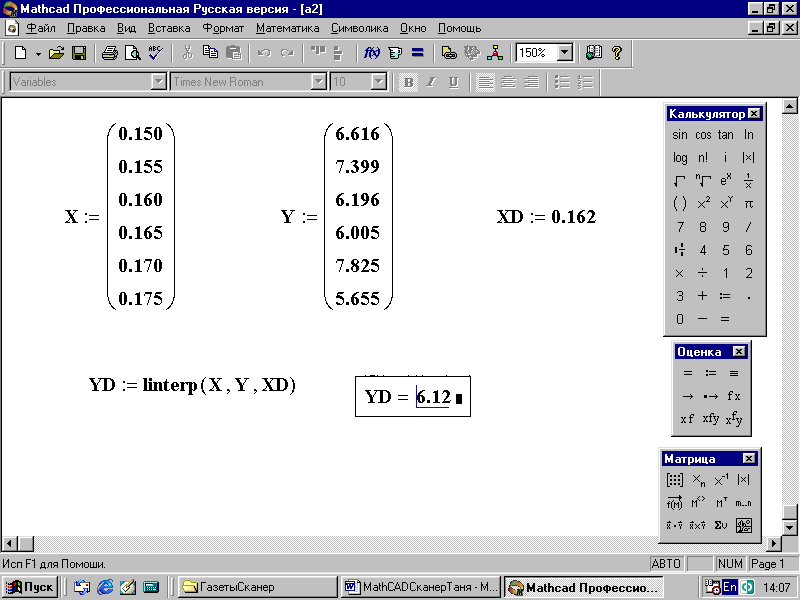Click vector sum Συ icon in Матрица
This screenshot has height=600, width=800.
pos(721,526)
